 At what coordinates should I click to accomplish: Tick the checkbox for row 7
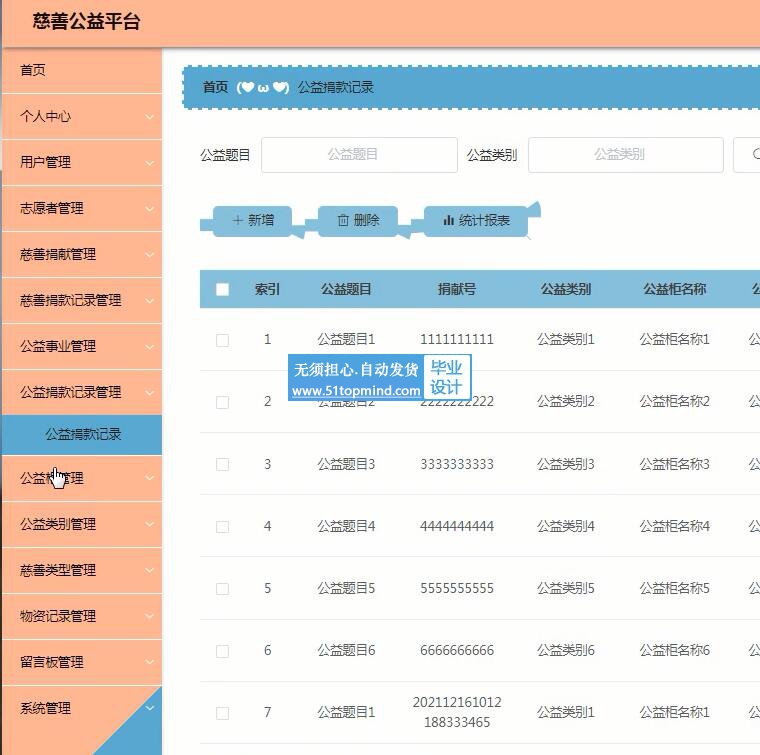pyautogui.click(x=222, y=713)
